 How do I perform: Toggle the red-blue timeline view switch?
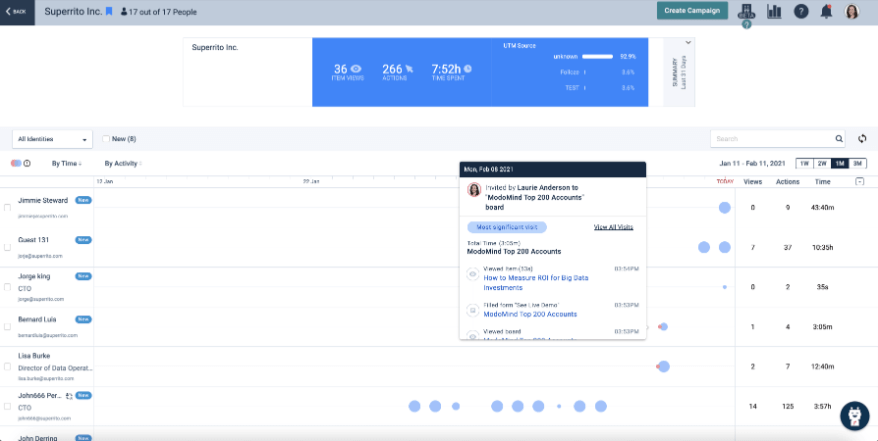[x=16, y=163]
